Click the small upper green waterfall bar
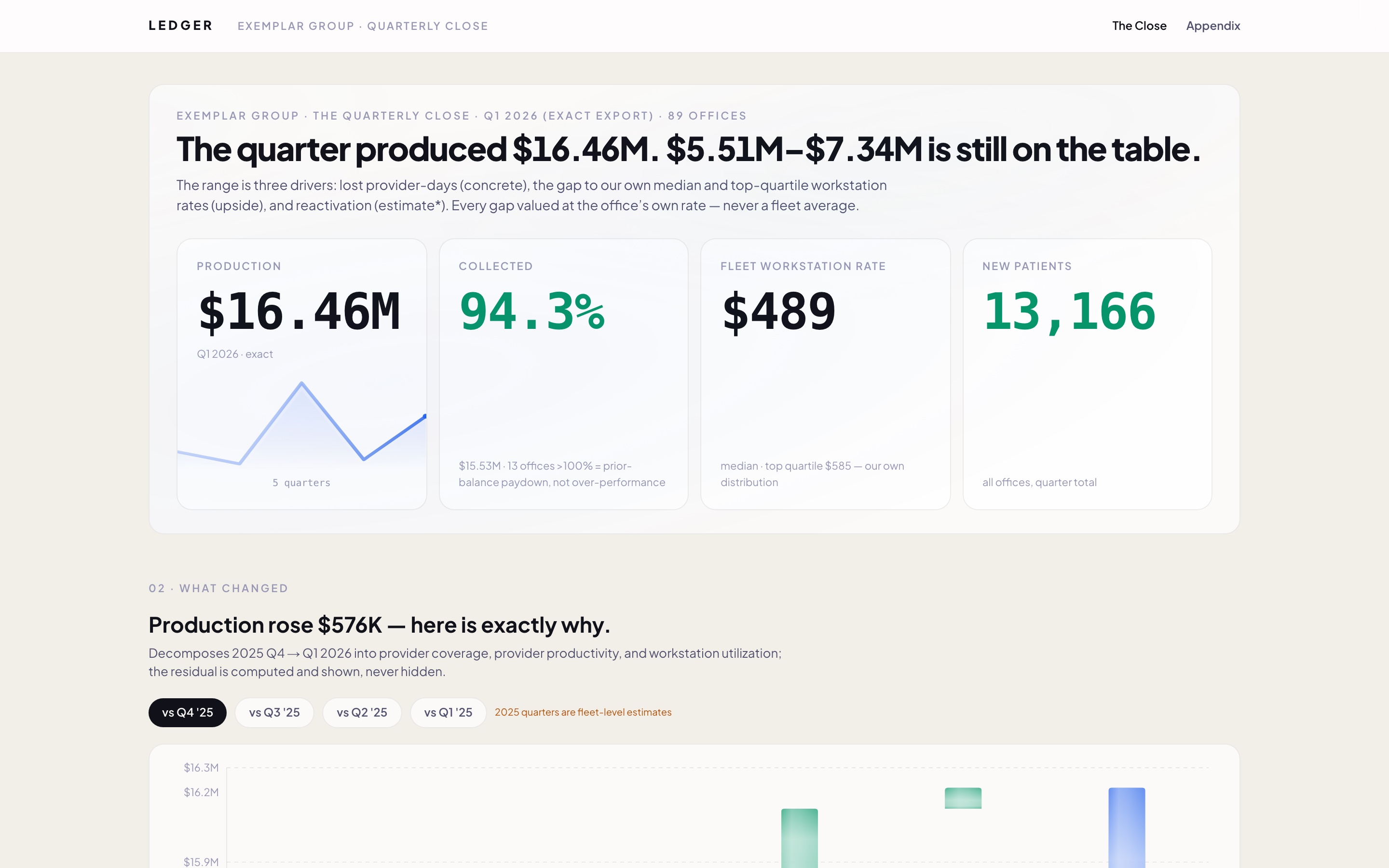Screen dimensions: 1389x868 963,798
